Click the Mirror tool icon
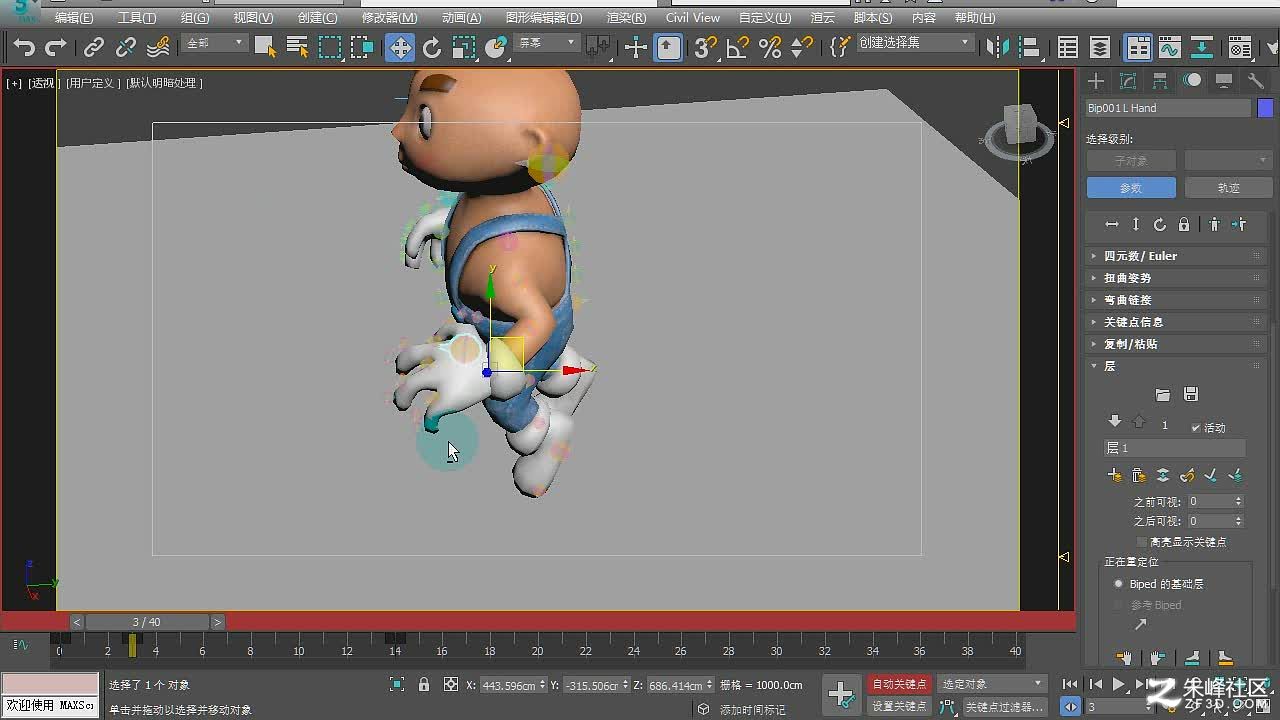This screenshot has height=720, width=1280. click(x=998, y=47)
